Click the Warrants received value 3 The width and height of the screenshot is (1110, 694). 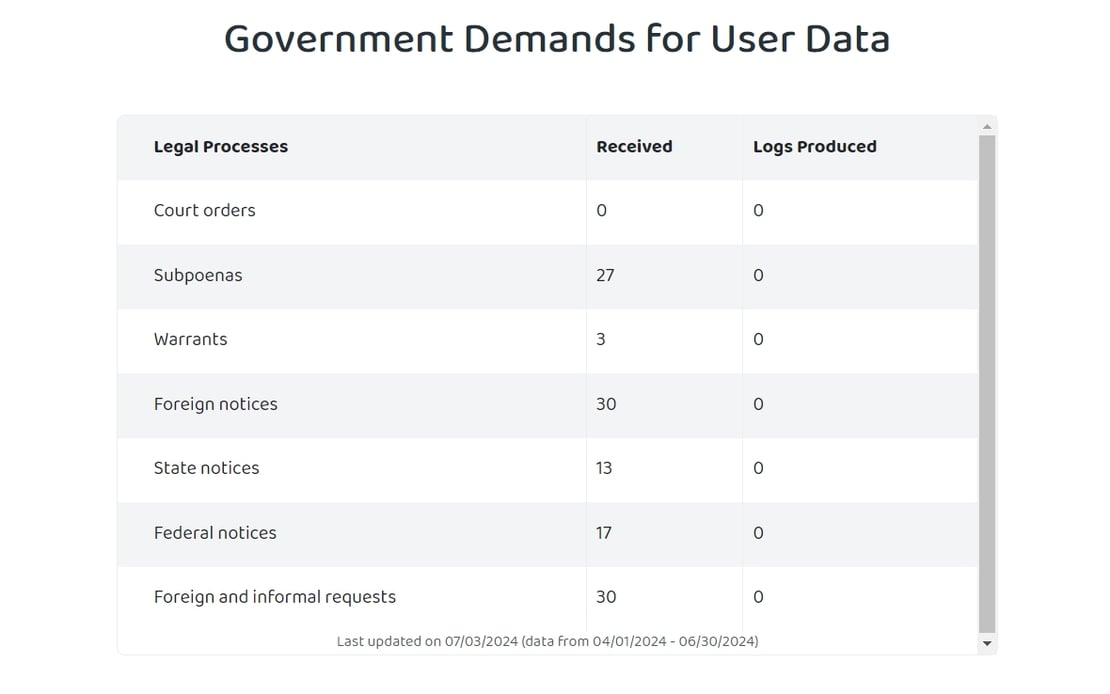pyautogui.click(x=601, y=339)
